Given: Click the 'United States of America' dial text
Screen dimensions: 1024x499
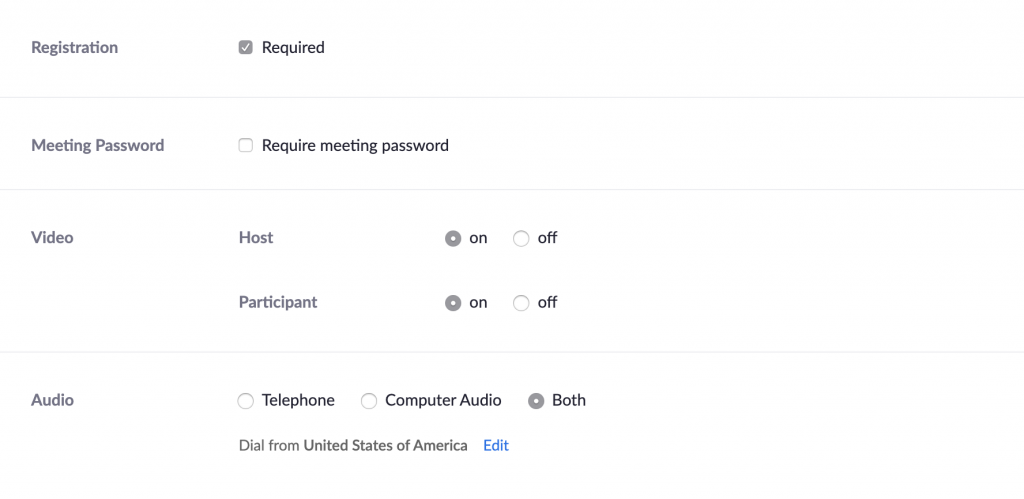Looking at the screenshot, I should [x=385, y=445].
